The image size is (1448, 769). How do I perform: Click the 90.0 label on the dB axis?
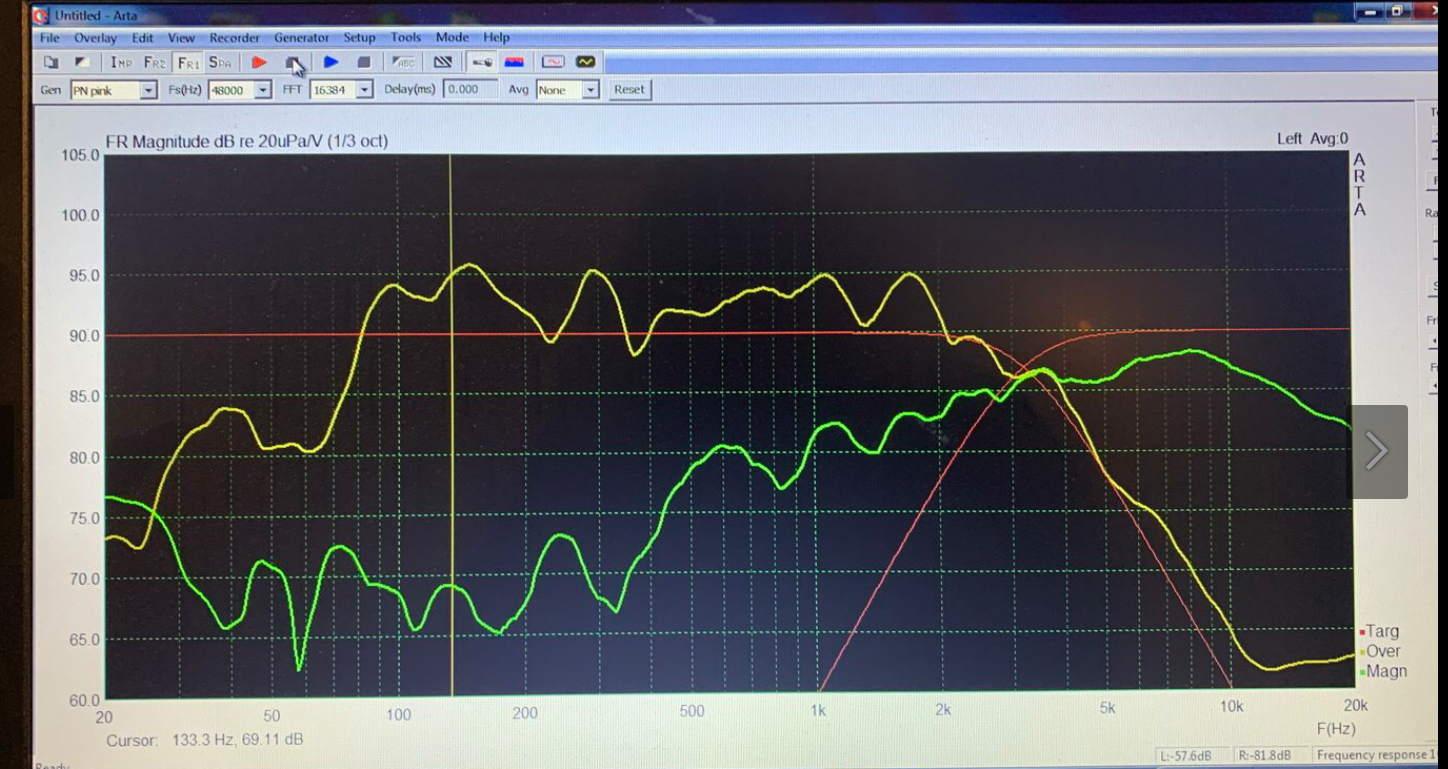(x=83, y=336)
